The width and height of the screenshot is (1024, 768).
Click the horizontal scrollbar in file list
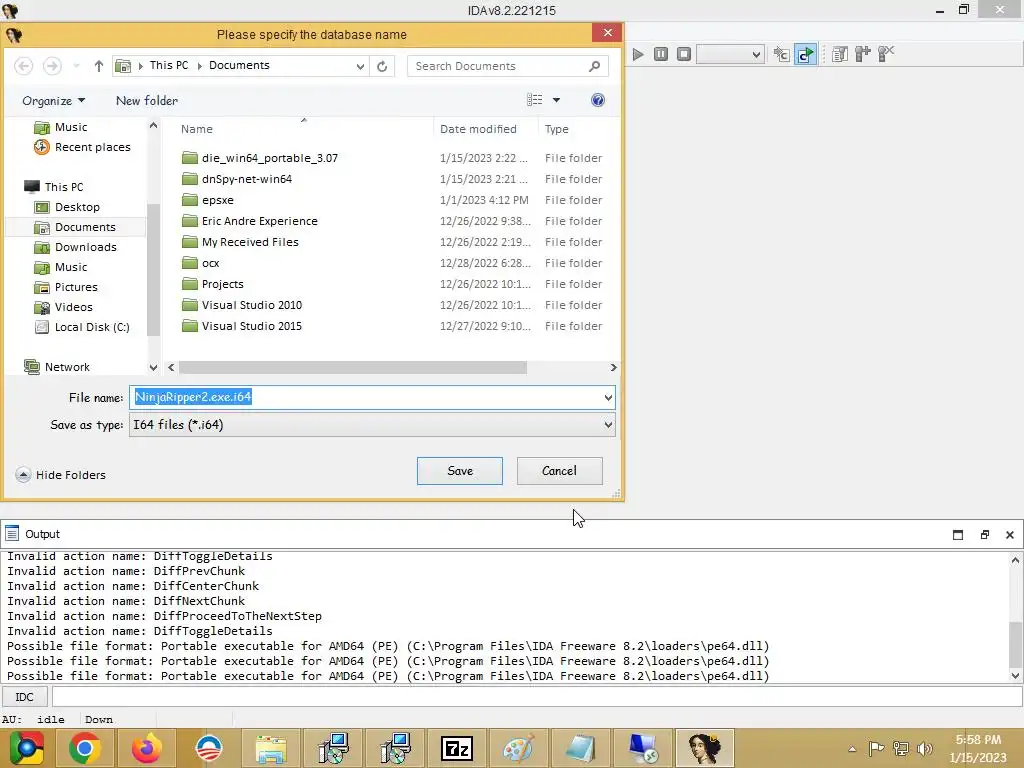[x=353, y=368]
